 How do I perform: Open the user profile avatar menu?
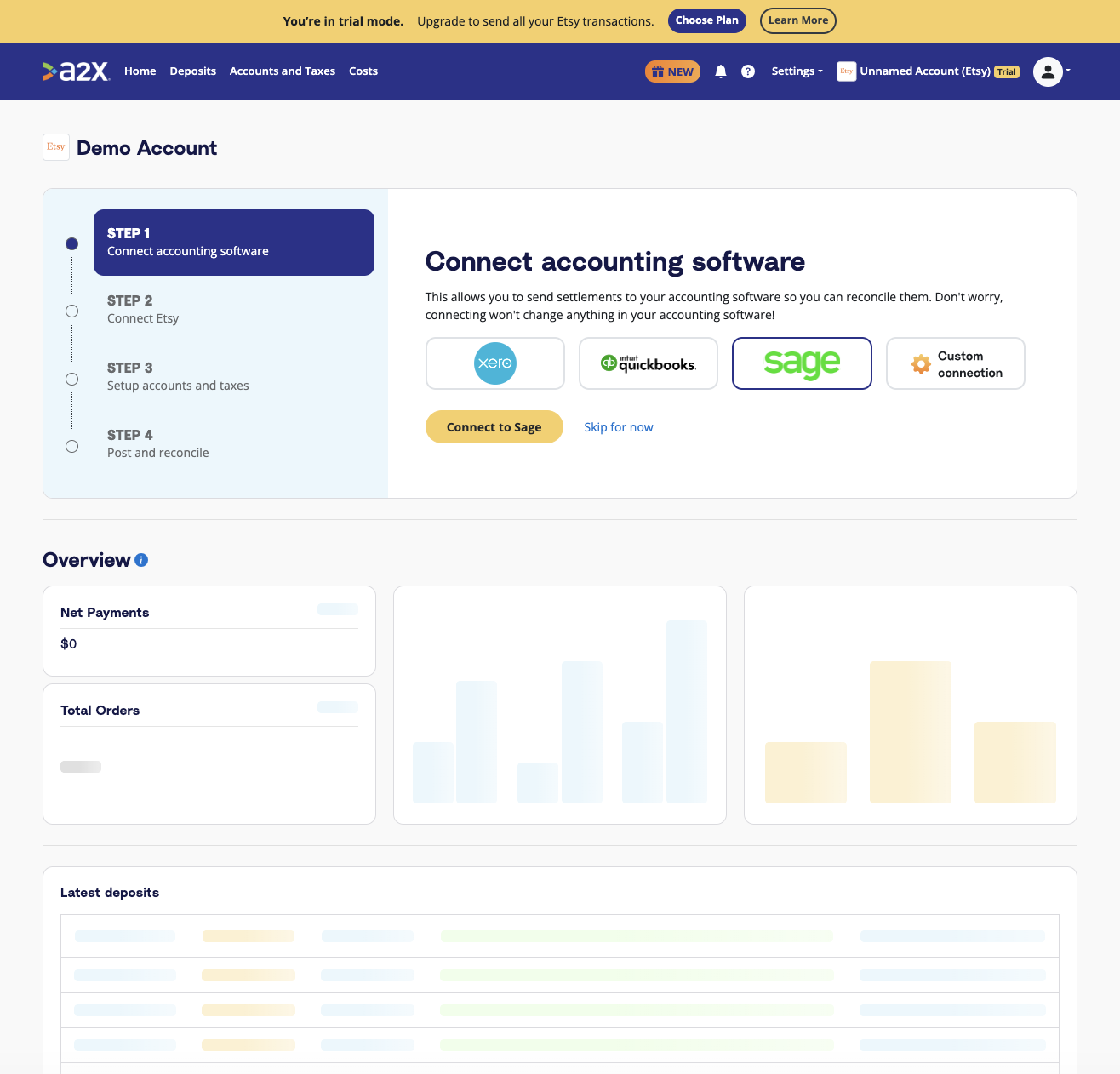pyautogui.click(x=1048, y=71)
